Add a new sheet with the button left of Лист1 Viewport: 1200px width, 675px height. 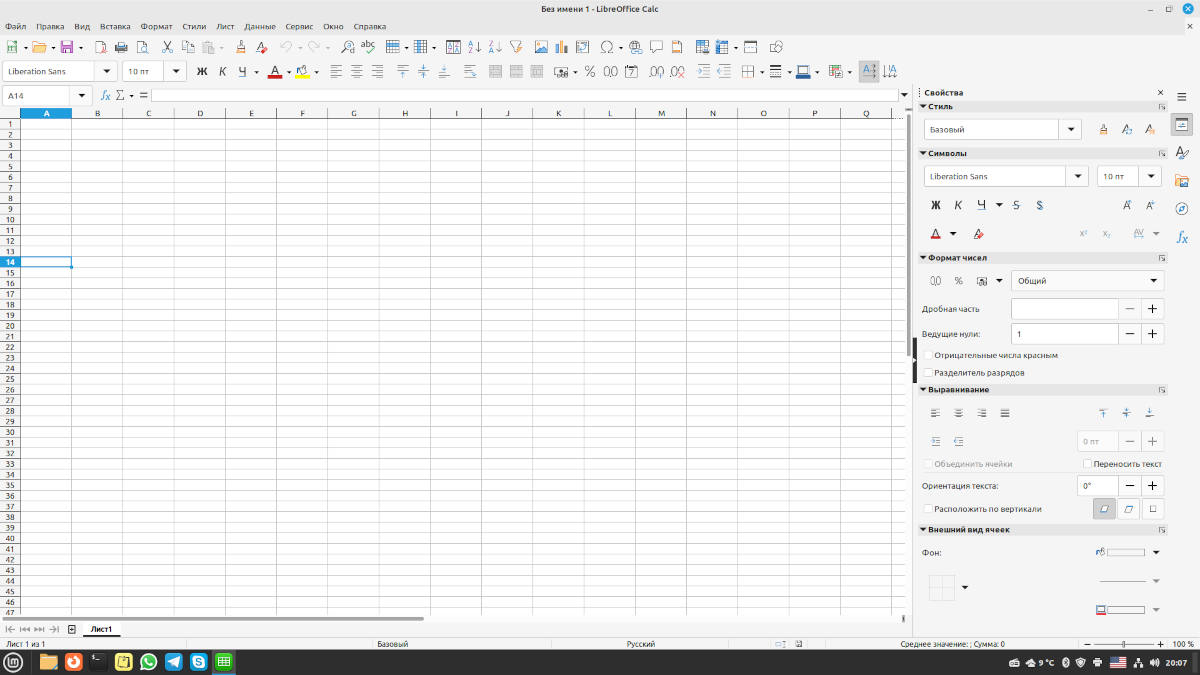[x=72, y=630]
